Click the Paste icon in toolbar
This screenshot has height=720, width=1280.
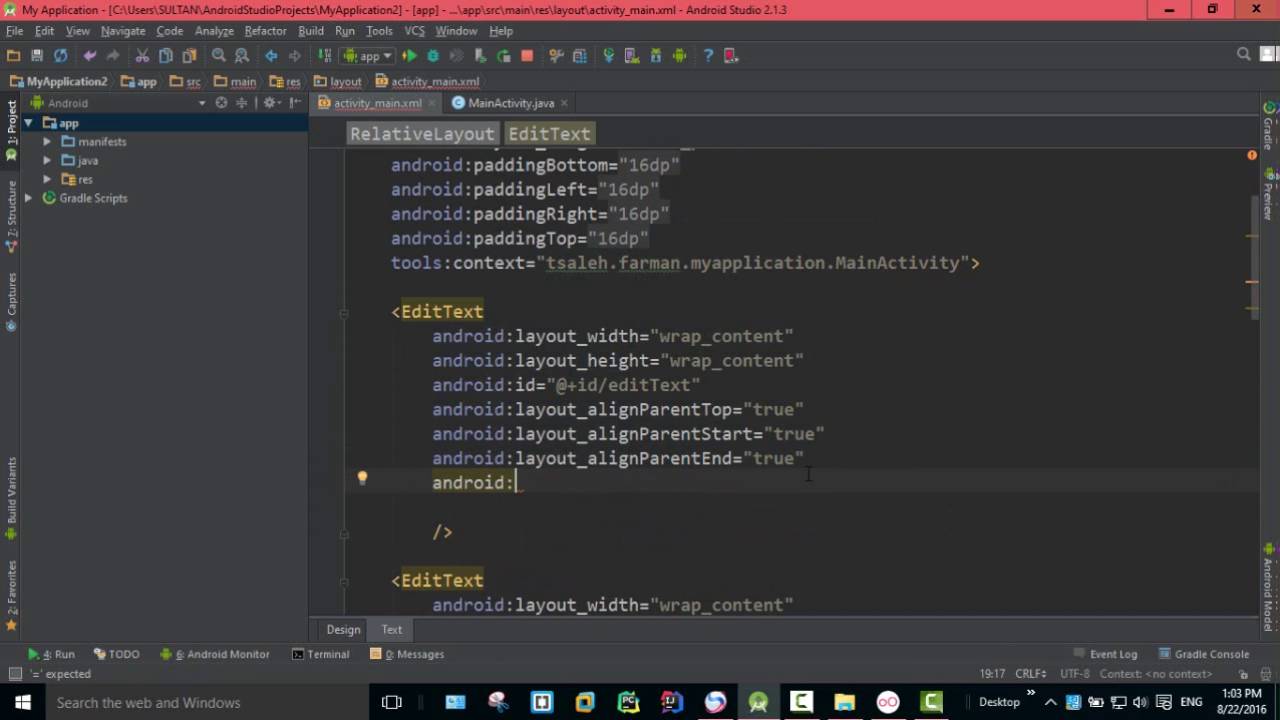tap(189, 56)
